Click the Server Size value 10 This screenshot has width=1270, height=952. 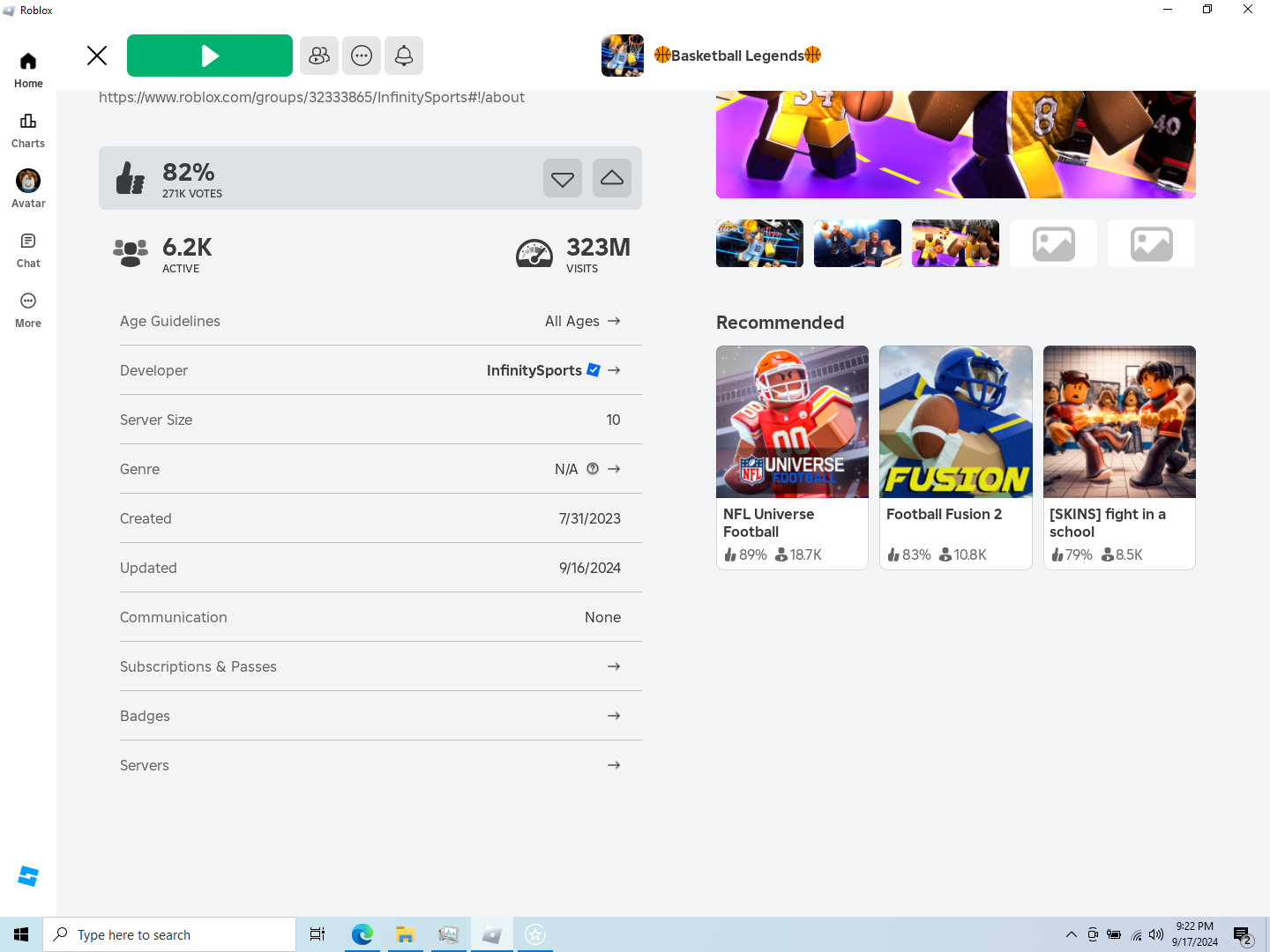point(613,420)
